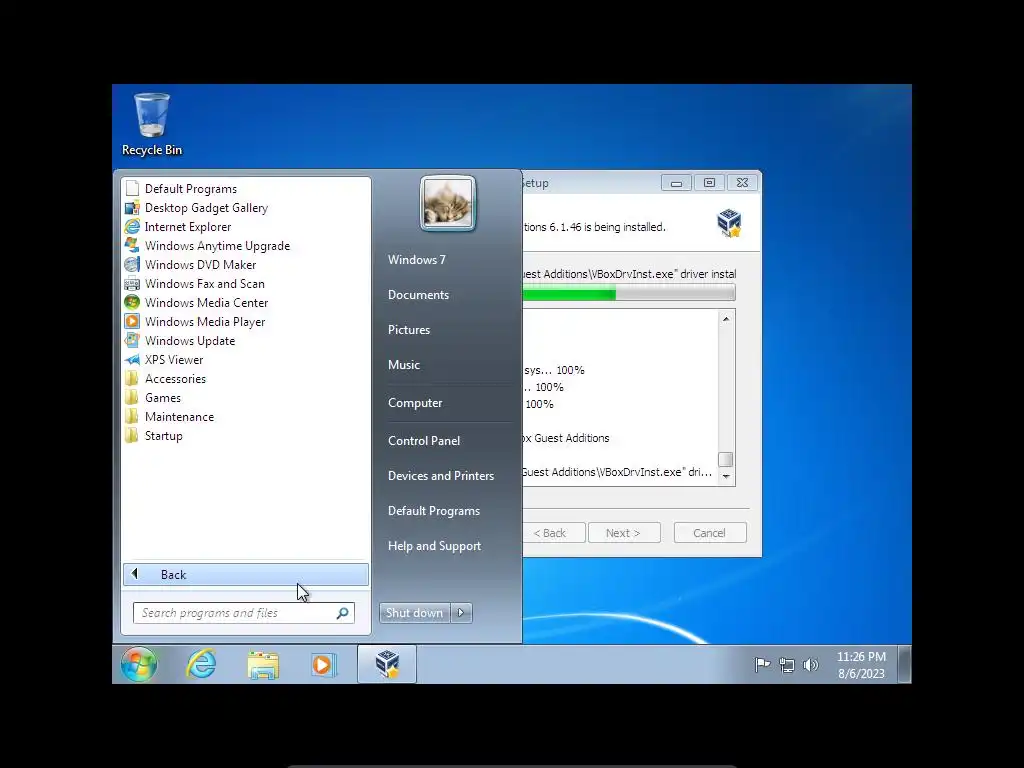Expand the Startup folder

pyautogui.click(x=163, y=436)
